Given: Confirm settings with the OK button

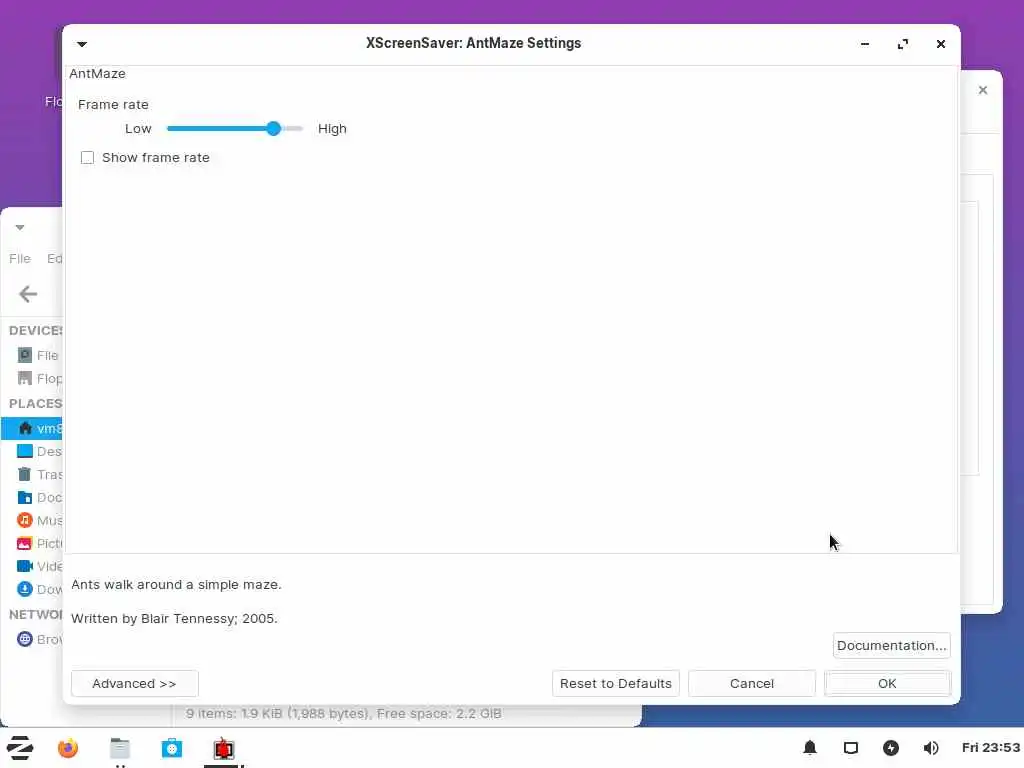Looking at the screenshot, I should tap(888, 683).
